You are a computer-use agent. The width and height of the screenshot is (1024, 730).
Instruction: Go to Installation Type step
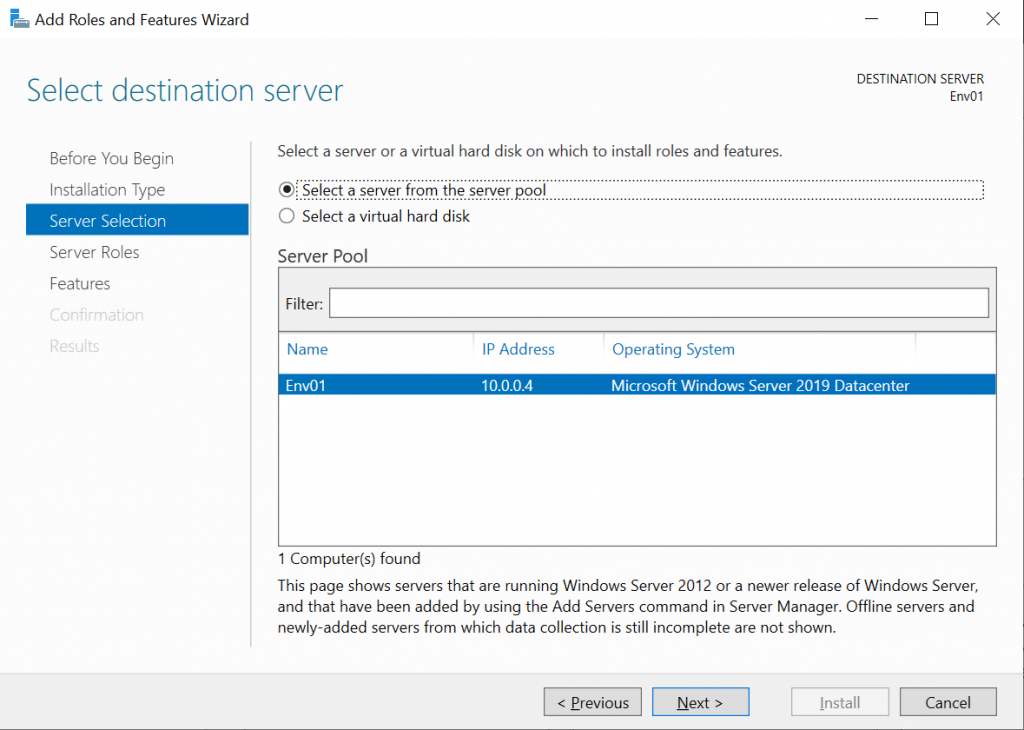tap(107, 189)
